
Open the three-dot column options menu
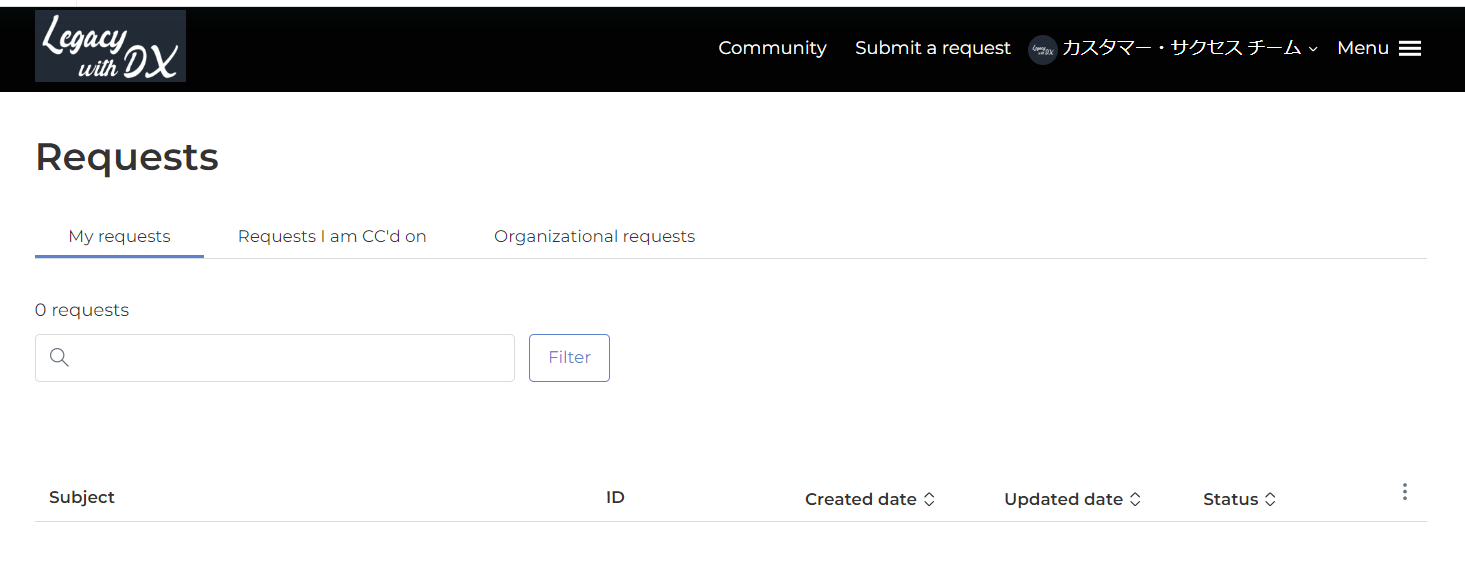tap(1405, 492)
